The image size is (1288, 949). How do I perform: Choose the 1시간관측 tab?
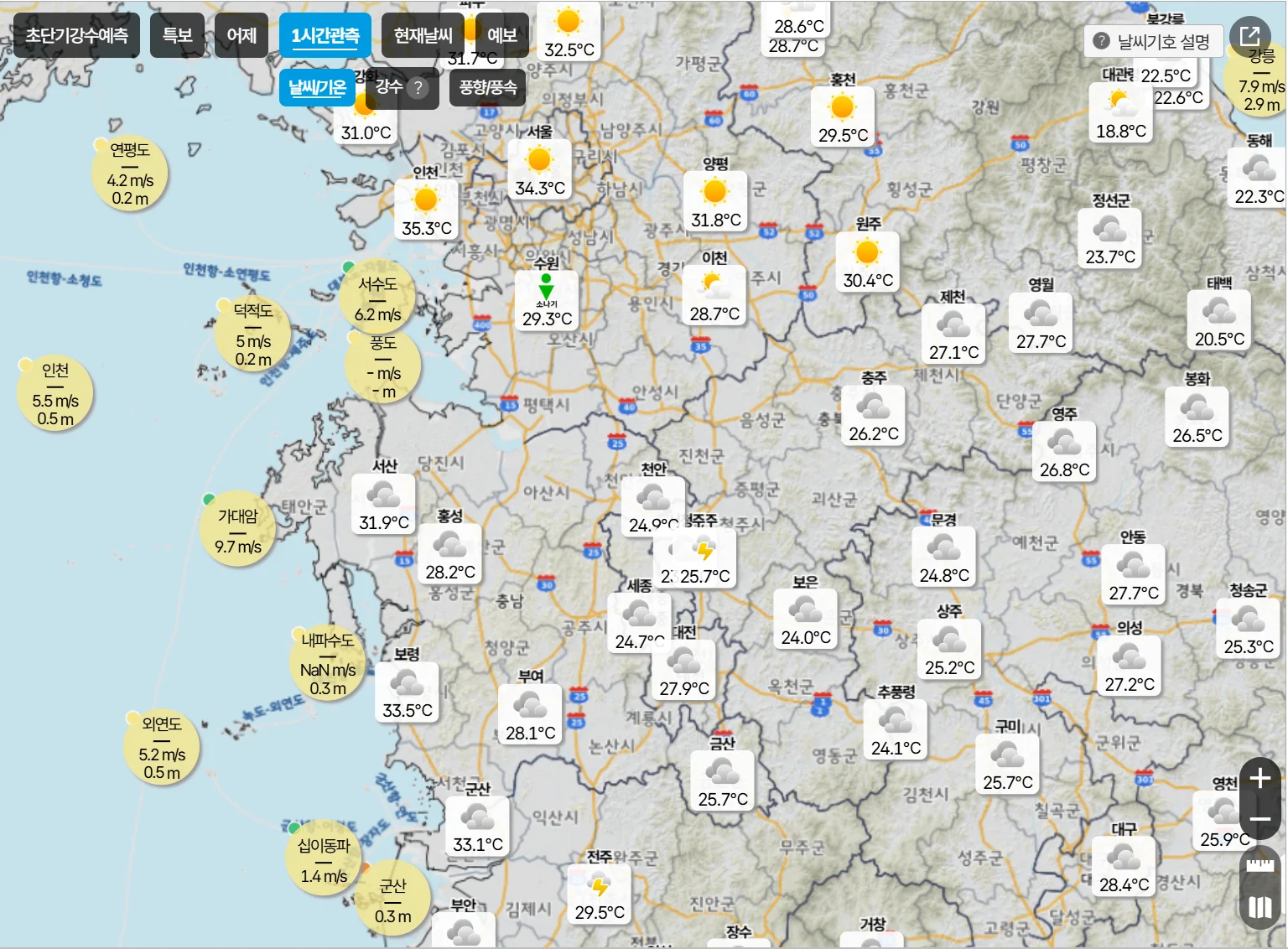pyautogui.click(x=325, y=35)
